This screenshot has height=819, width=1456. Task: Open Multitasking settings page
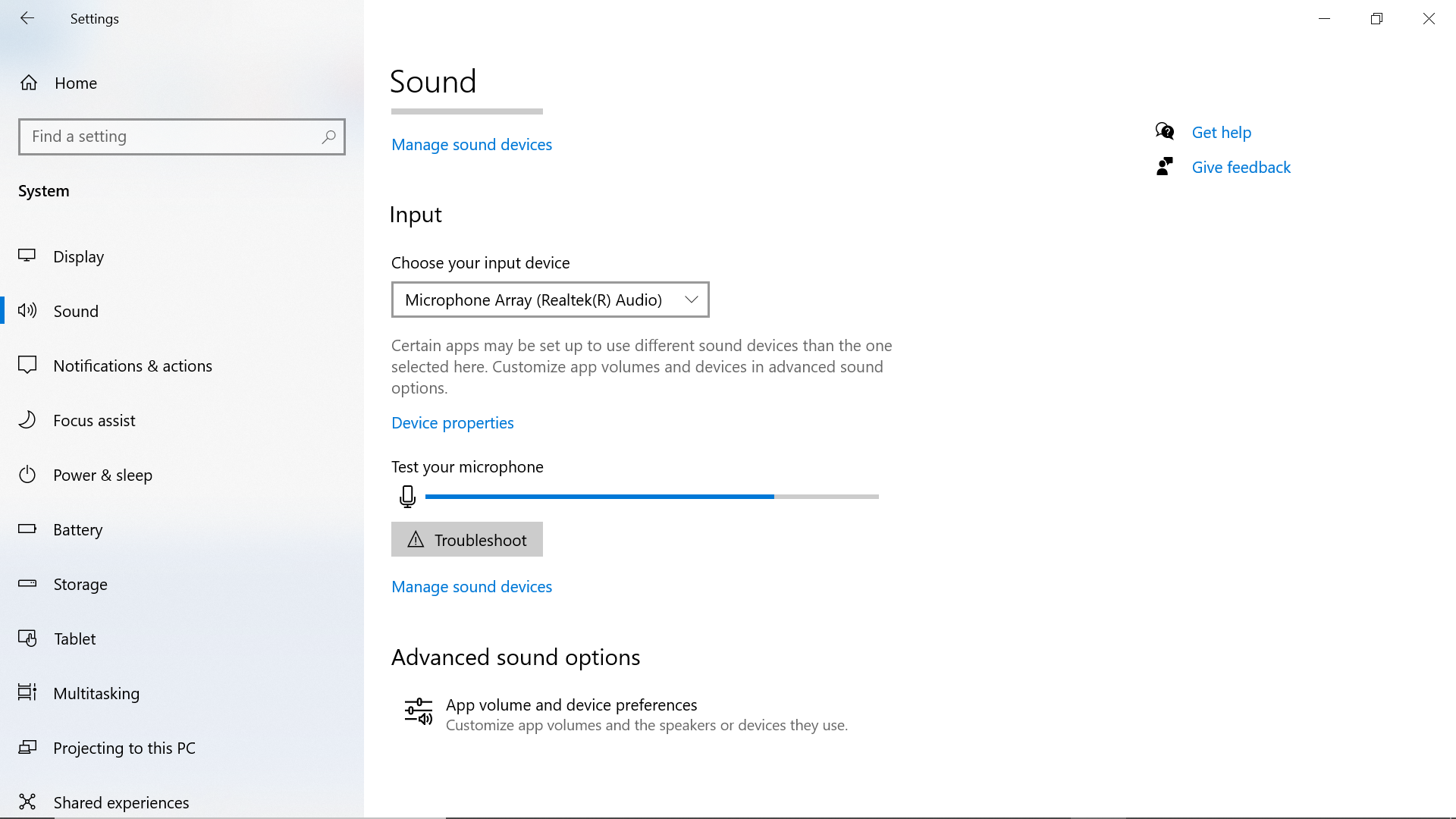[x=182, y=693]
